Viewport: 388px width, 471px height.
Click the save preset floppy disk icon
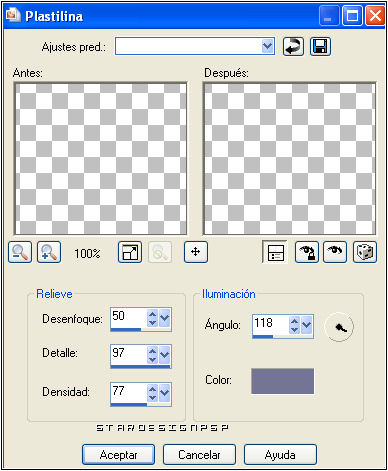click(320, 46)
